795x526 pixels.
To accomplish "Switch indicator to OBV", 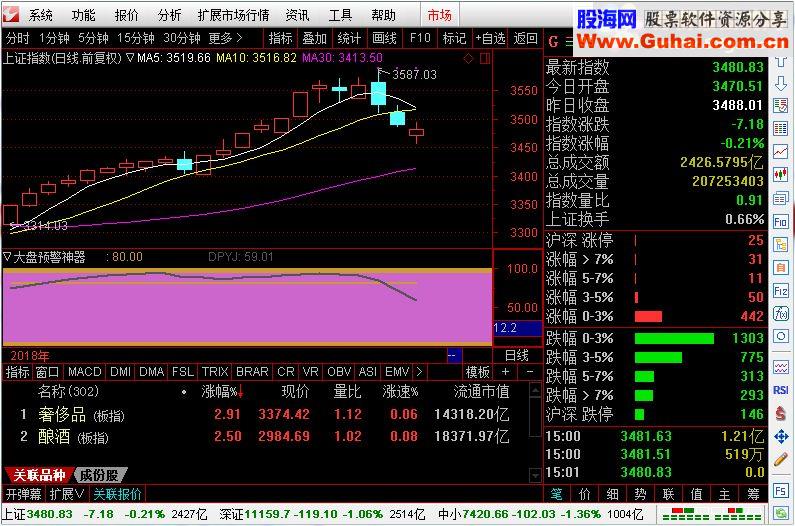I will click(x=339, y=372).
